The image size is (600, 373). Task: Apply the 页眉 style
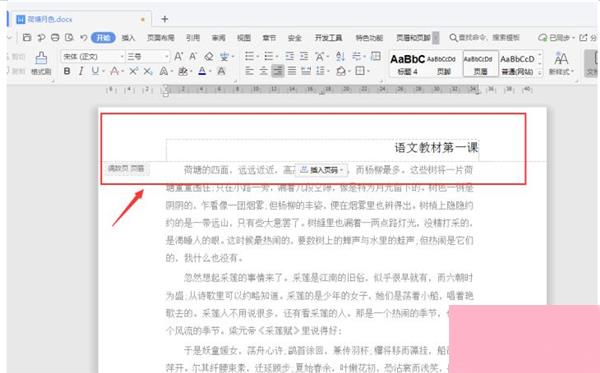[481, 64]
